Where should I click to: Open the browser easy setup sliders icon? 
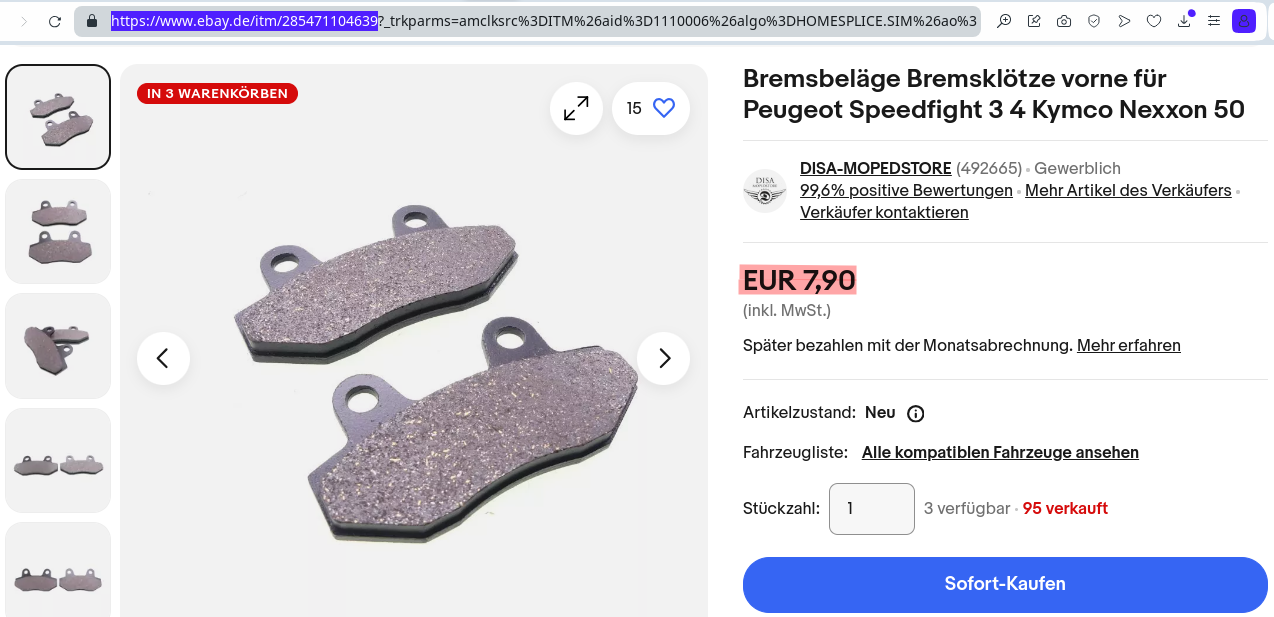click(1214, 21)
